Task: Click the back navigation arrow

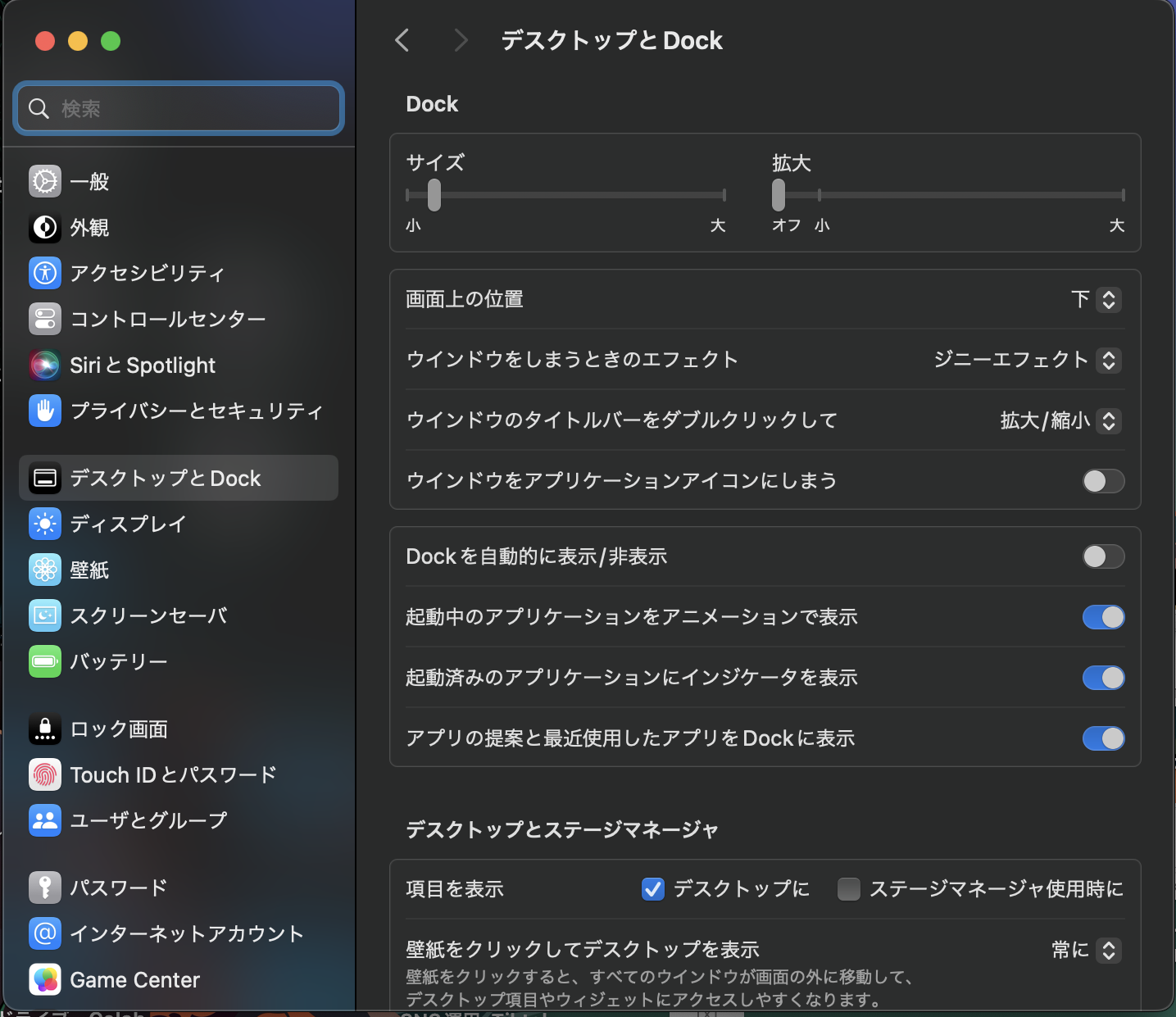Action: [401, 39]
